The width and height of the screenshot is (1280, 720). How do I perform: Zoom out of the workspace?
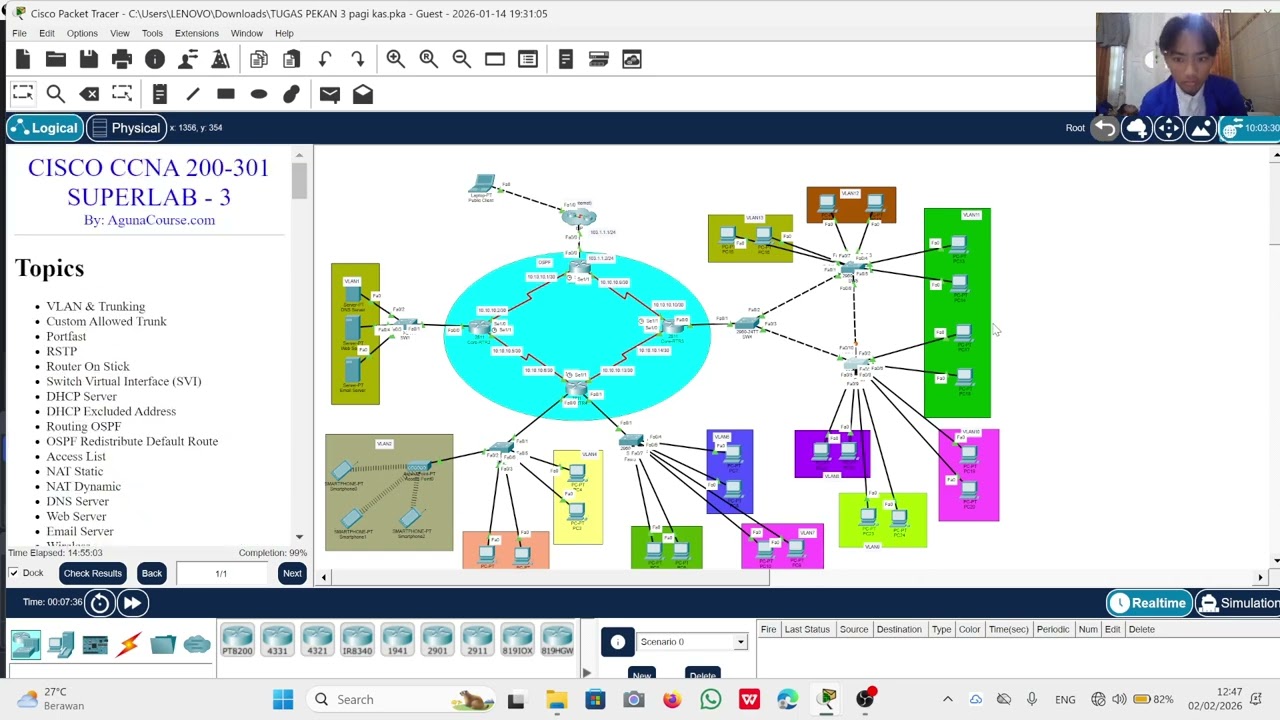(x=462, y=60)
